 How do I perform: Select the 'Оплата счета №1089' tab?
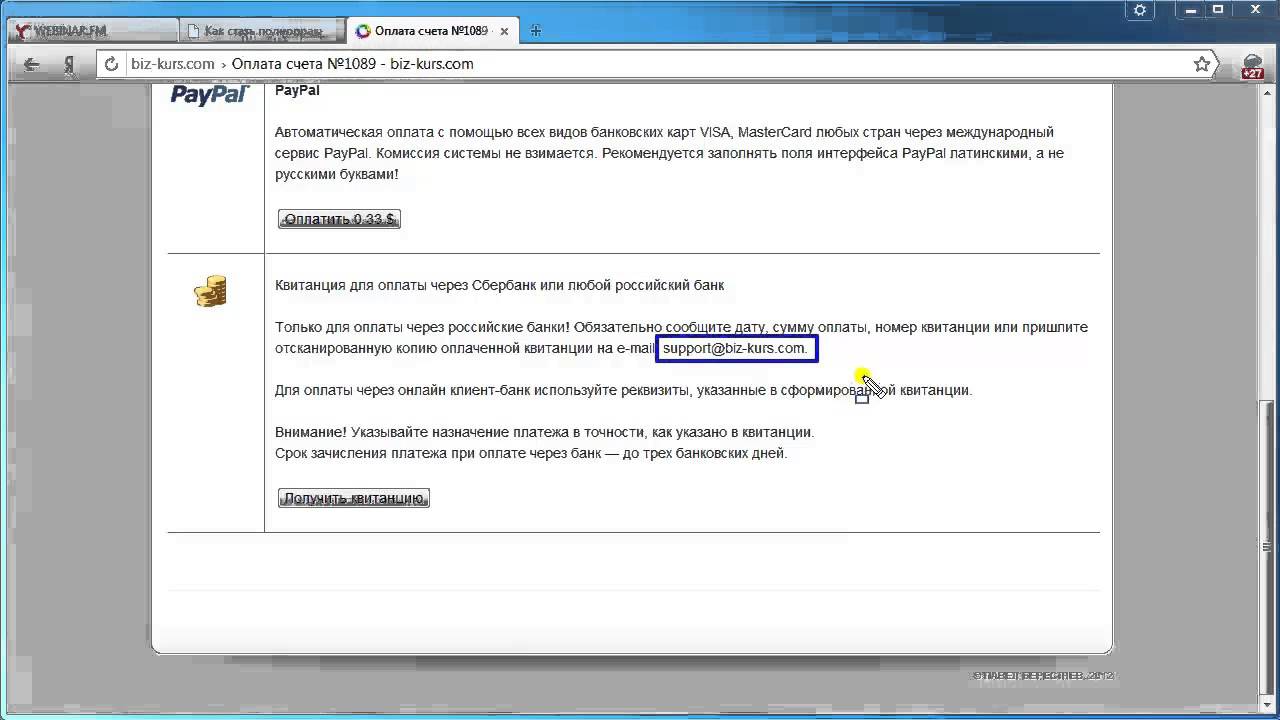(430, 31)
